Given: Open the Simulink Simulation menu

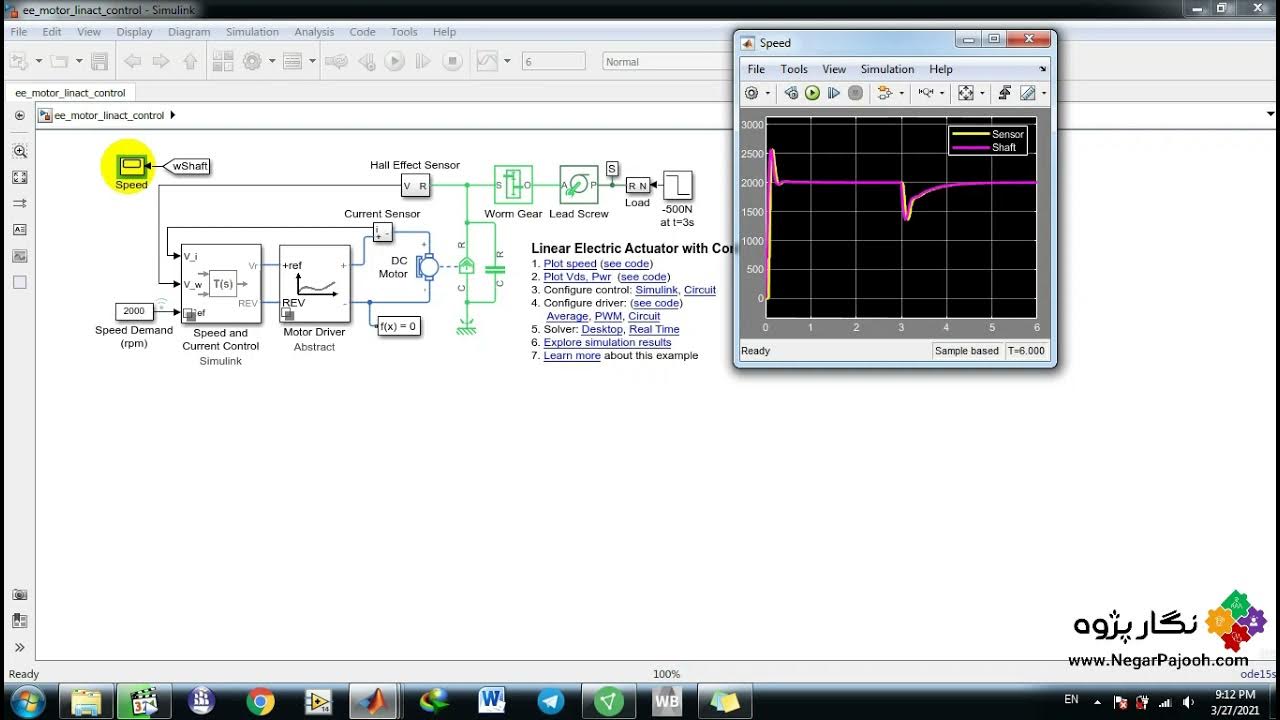Looking at the screenshot, I should [252, 32].
